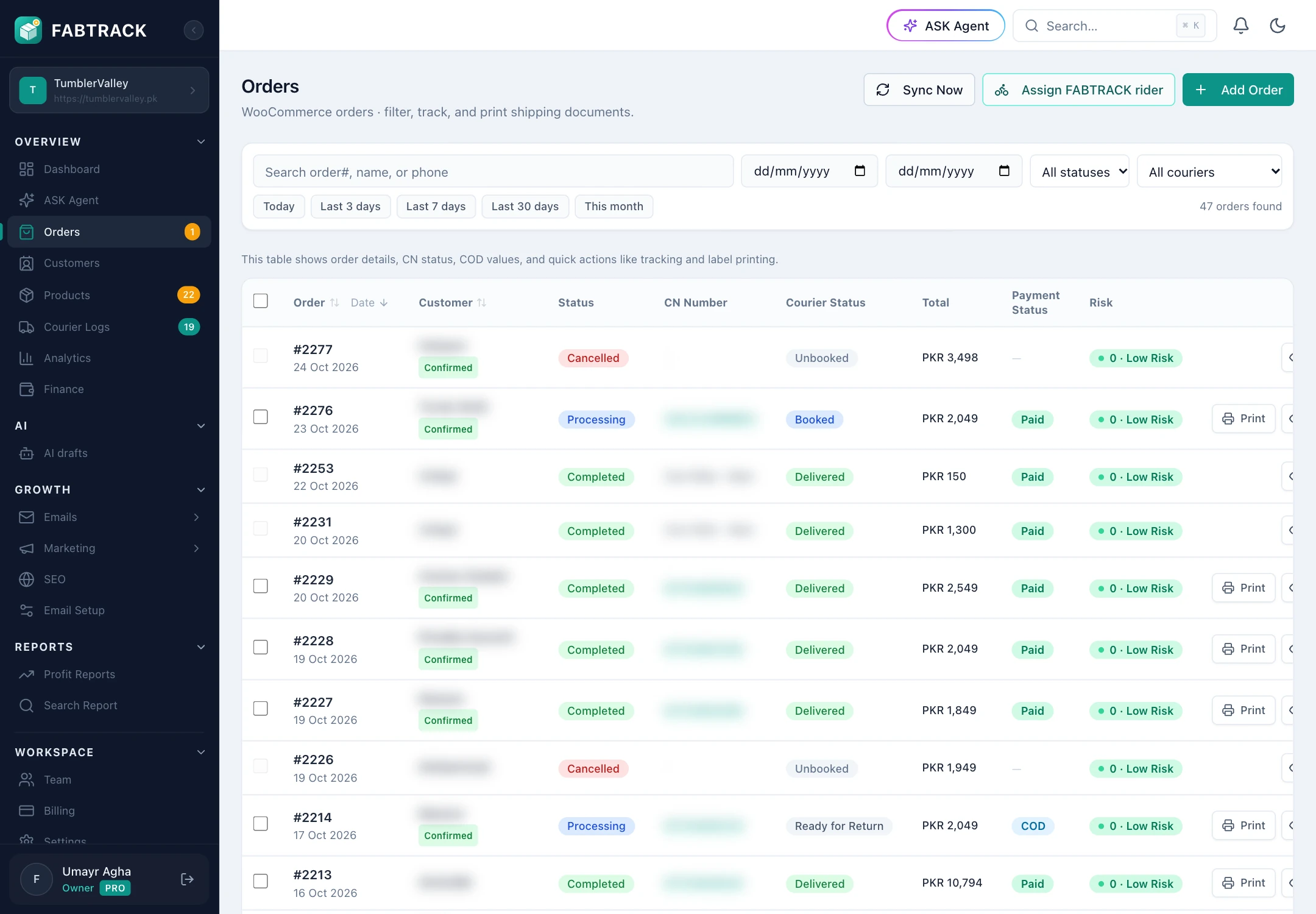
Task: Click the Add Order button
Action: [1238, 90]
